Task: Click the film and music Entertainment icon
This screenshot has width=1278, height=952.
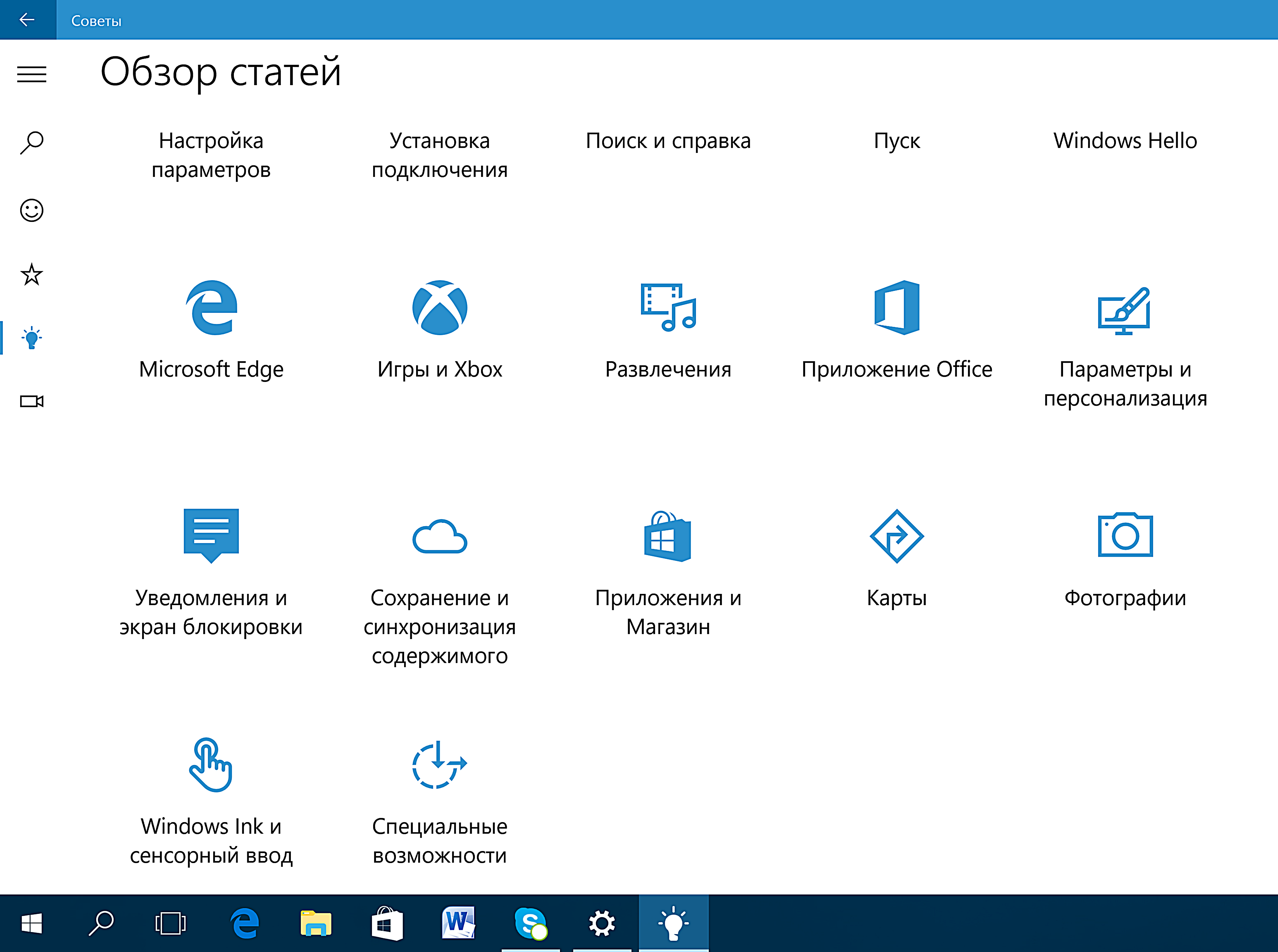Action: pyautogui.click(x=668, y=307)
